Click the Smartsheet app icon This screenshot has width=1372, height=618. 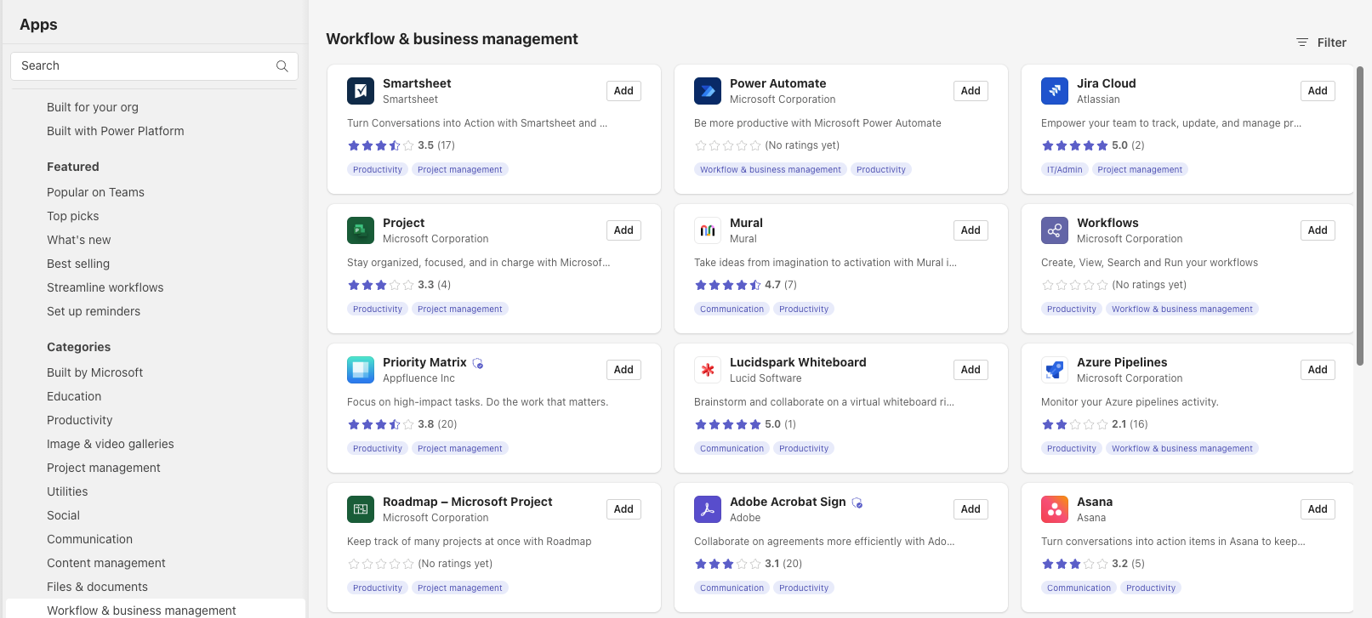360,90
